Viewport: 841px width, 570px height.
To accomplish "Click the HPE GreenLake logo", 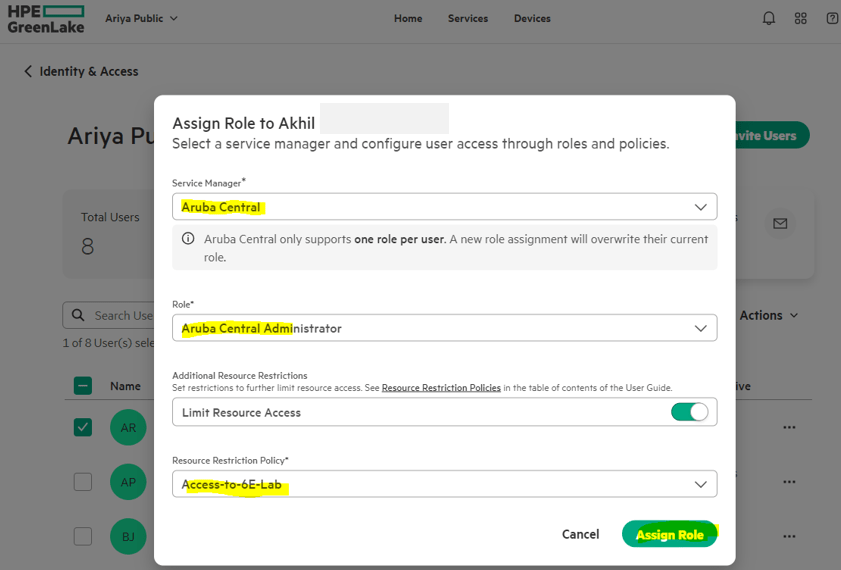I will pyautogui.click(x=46, y=19).
